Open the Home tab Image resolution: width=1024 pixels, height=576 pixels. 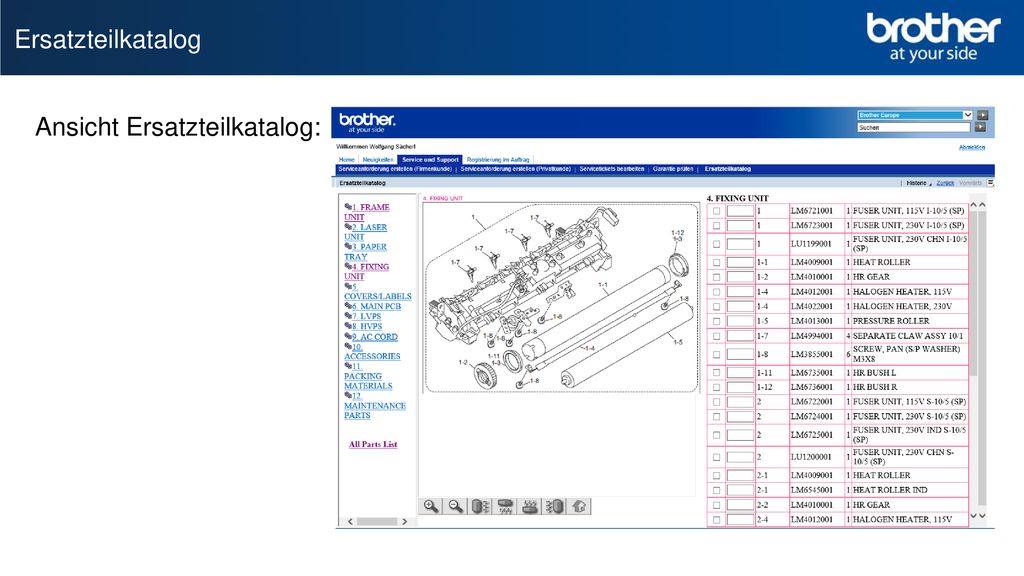(x=347, y=159)
